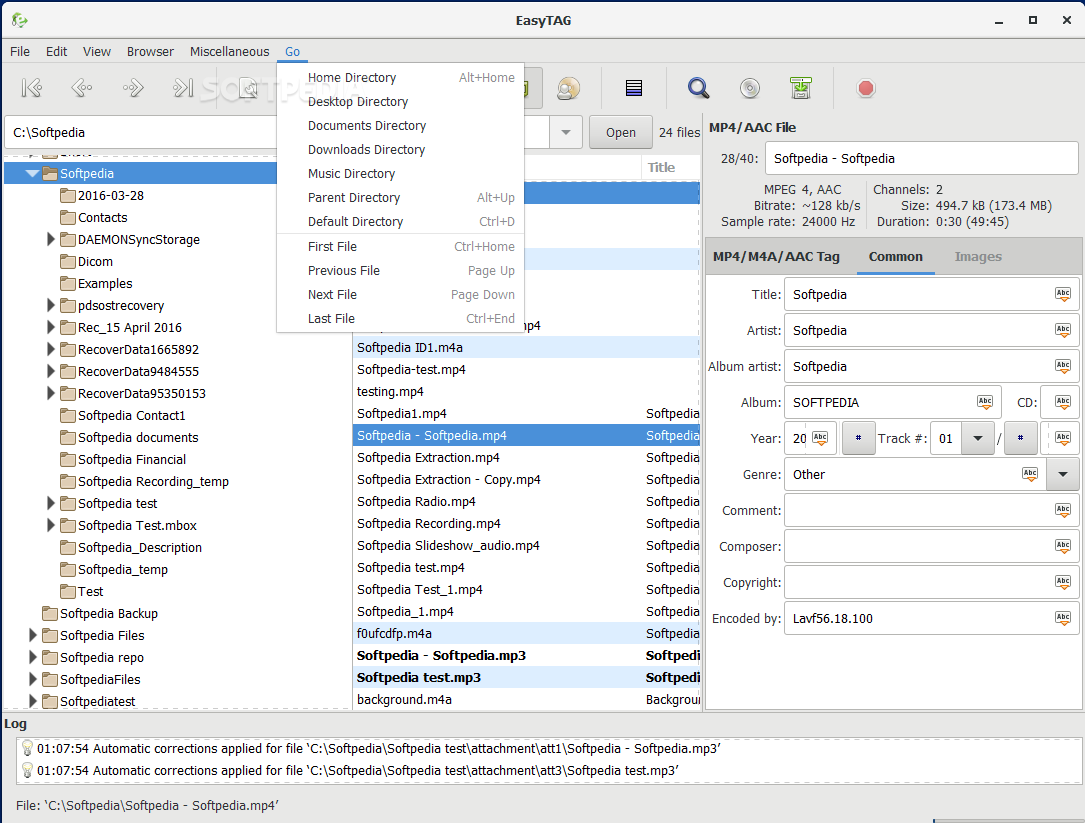This screenshot has width=1085, height=823.
Task: Expand the DAEMONSyncStorage folder
Action: tap(51, 239)
